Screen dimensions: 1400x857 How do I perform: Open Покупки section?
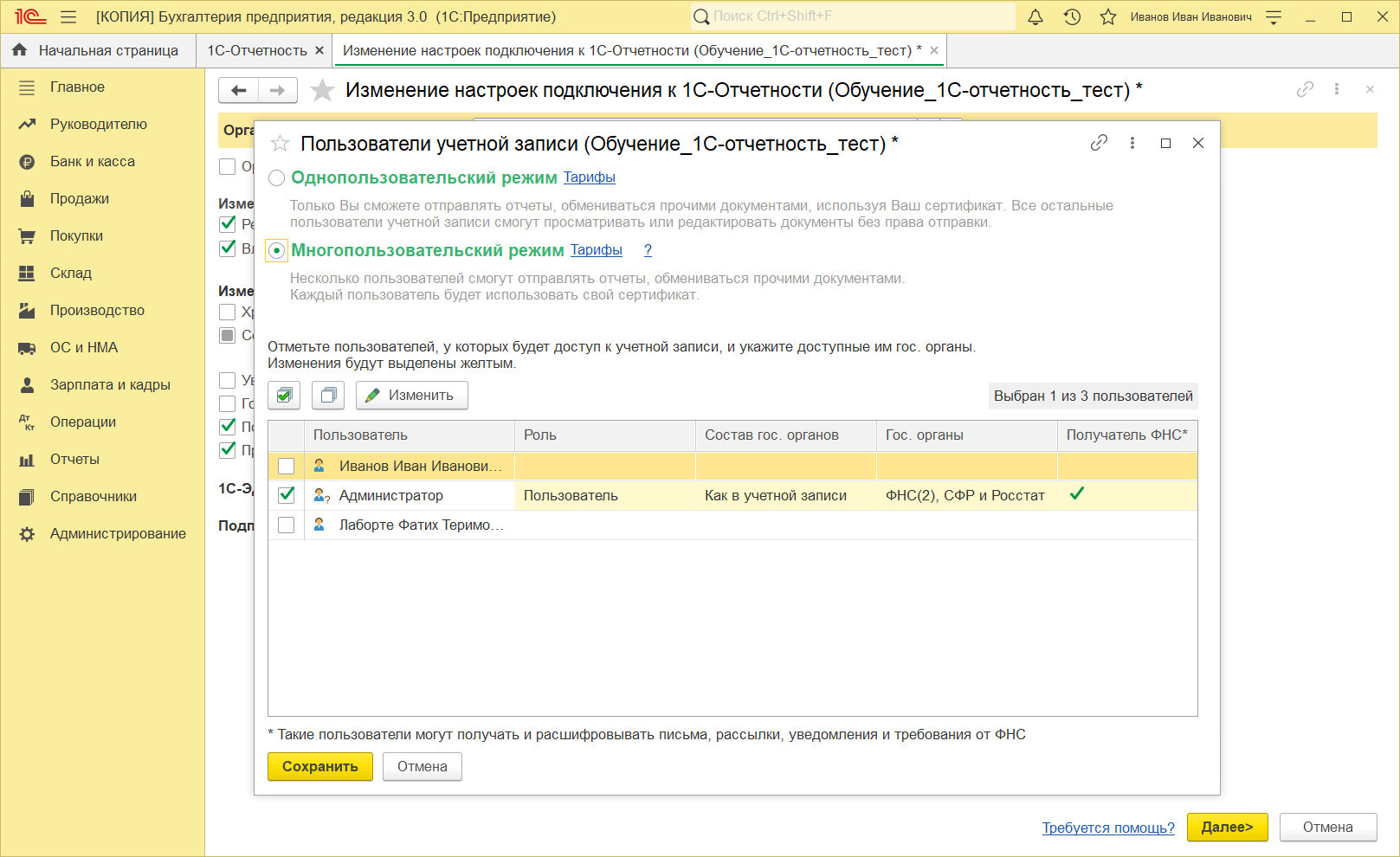[x=76, y=235]
